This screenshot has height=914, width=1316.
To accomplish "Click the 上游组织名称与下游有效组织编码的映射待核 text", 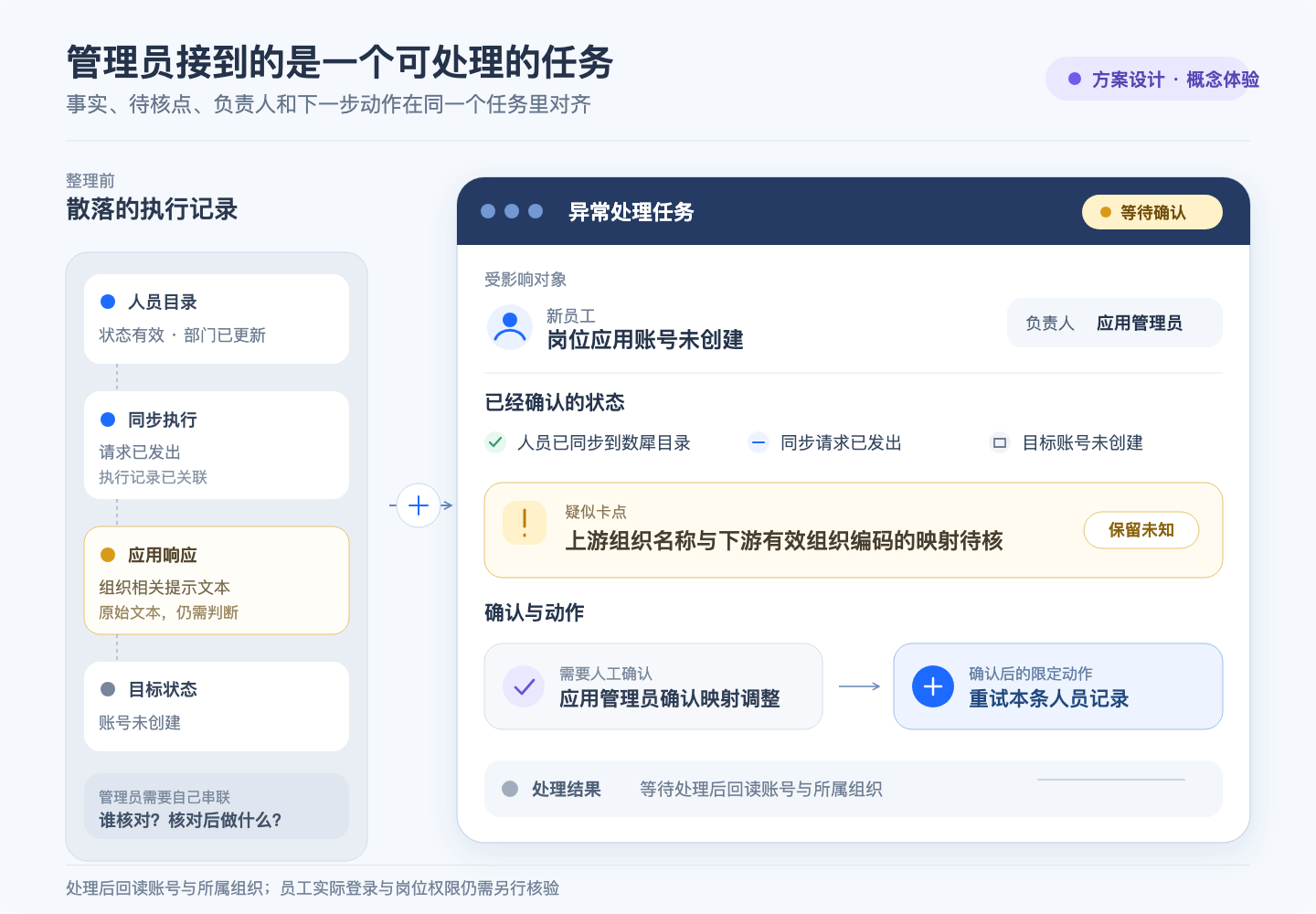I will [x=784, y=541].
